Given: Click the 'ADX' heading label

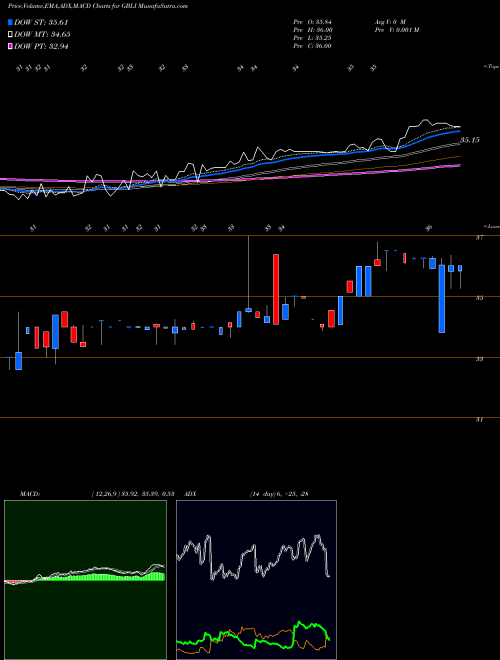Looking at the screenshot, I should (191, 494).
